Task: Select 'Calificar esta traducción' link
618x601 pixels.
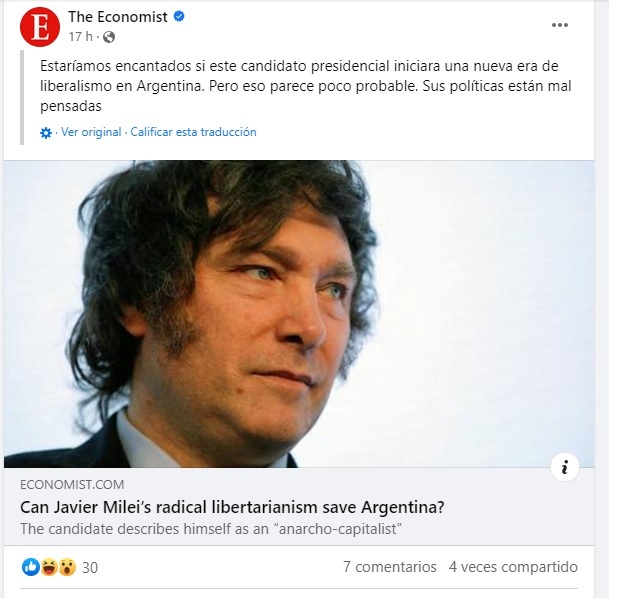Action: coord(193,132)
